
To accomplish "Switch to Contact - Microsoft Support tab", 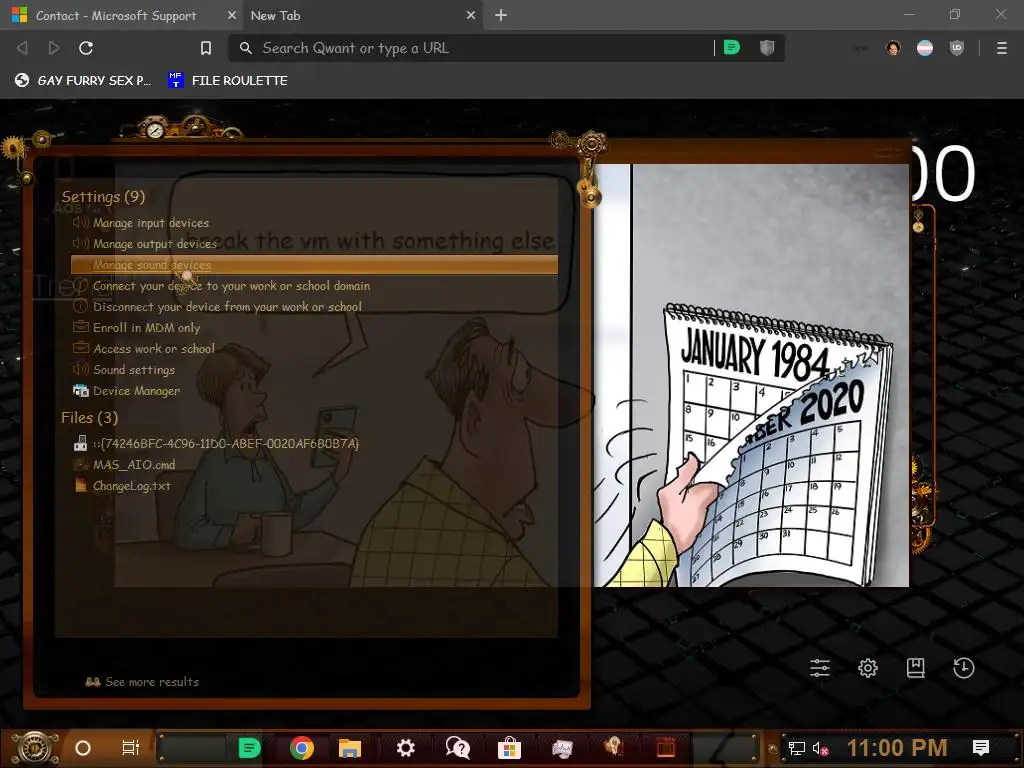I will click(x=116, y=15).
